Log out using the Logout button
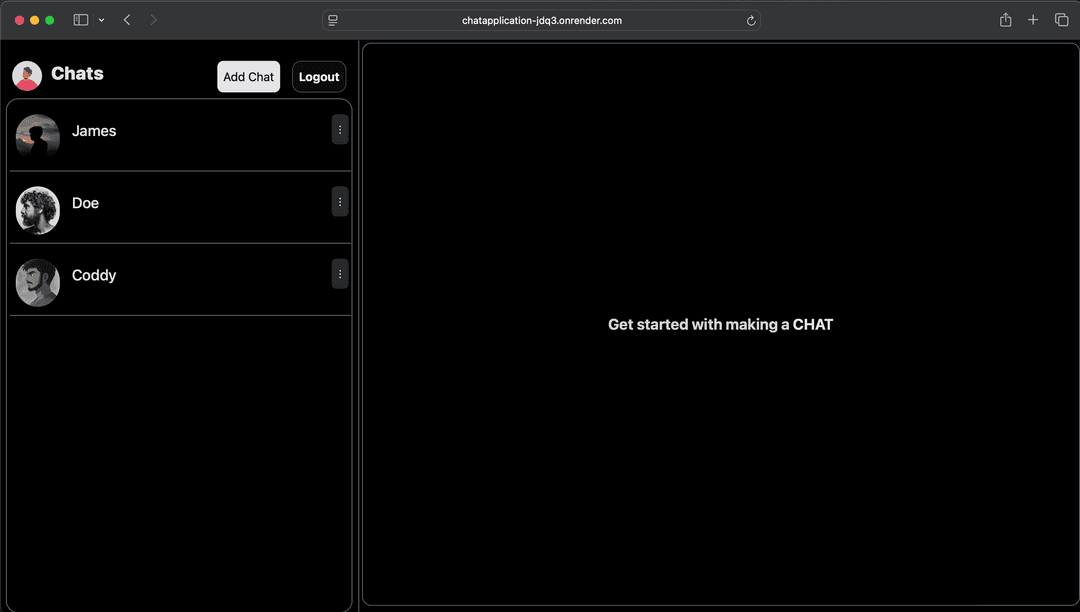The width and height of the screenshot is (1080, 612). pyautogui.click(x=319, y=76)
